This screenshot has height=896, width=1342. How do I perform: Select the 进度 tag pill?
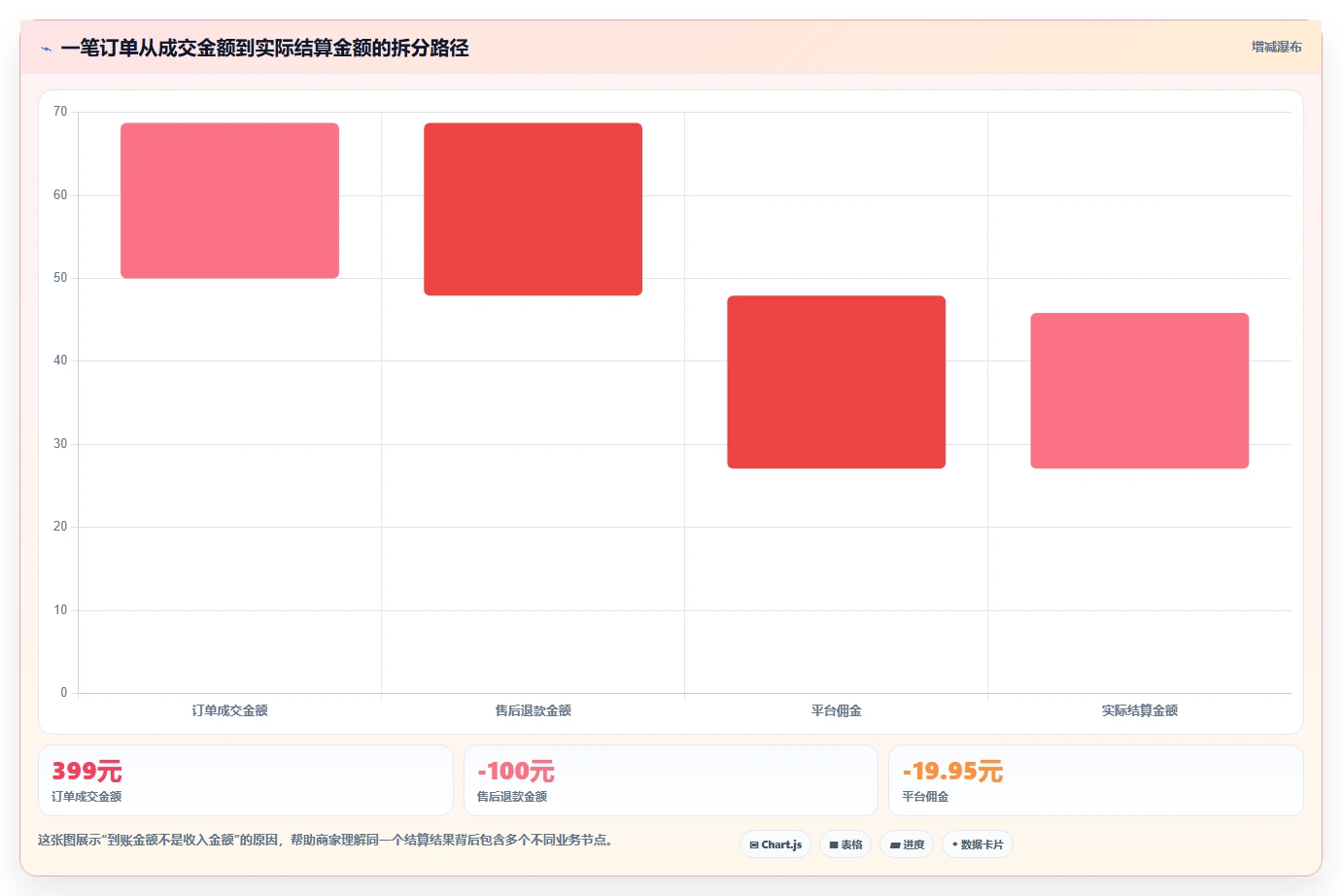click(907, 844)
